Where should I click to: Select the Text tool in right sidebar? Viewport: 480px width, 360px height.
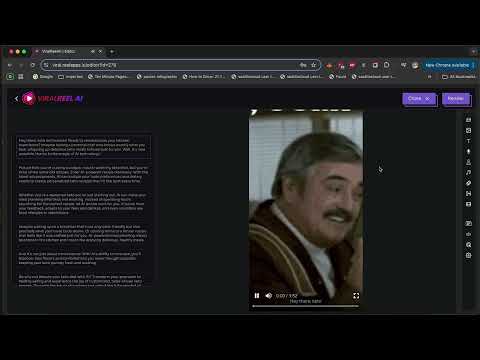[468, 141]
